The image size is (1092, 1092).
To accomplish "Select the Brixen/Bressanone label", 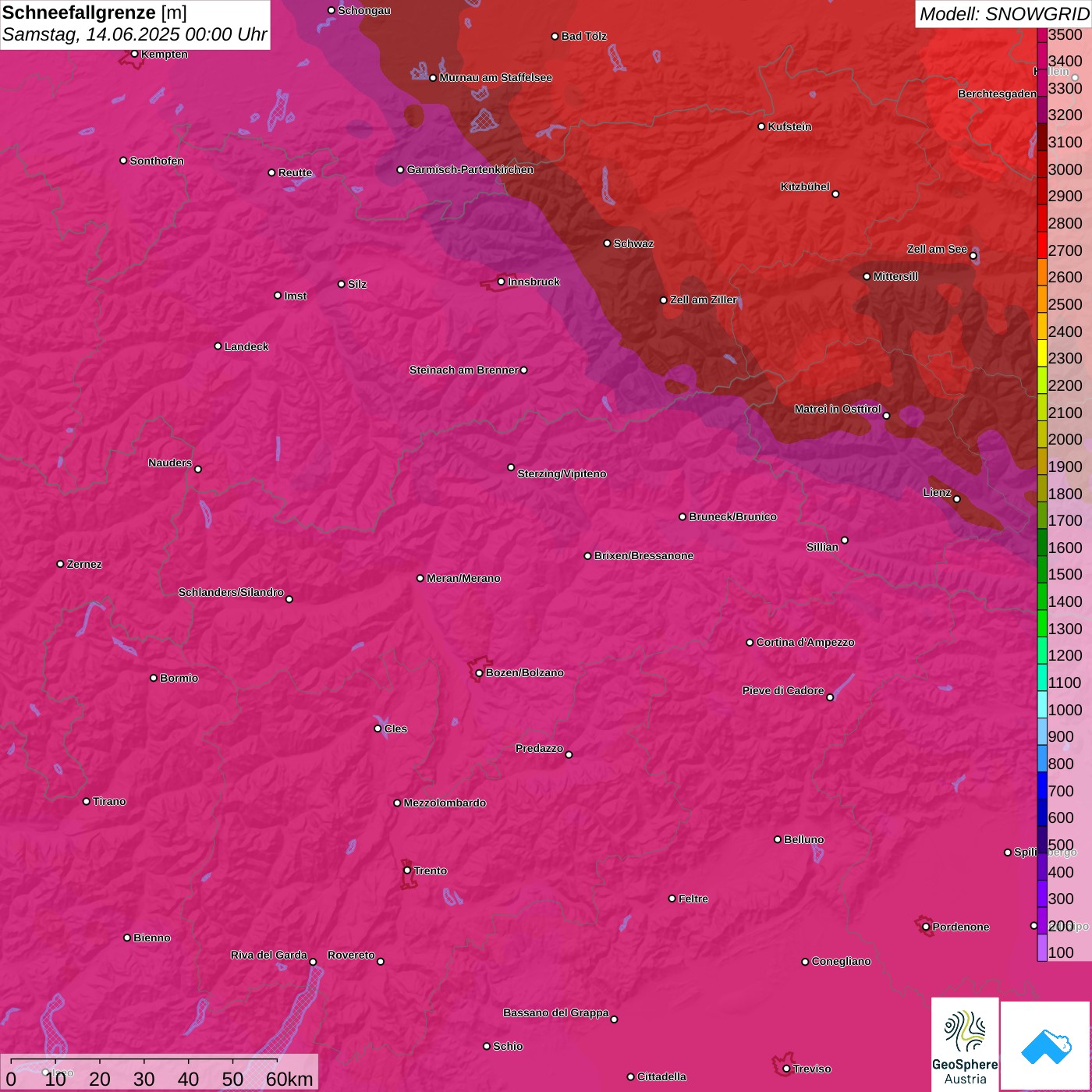I will pos(643,555).
